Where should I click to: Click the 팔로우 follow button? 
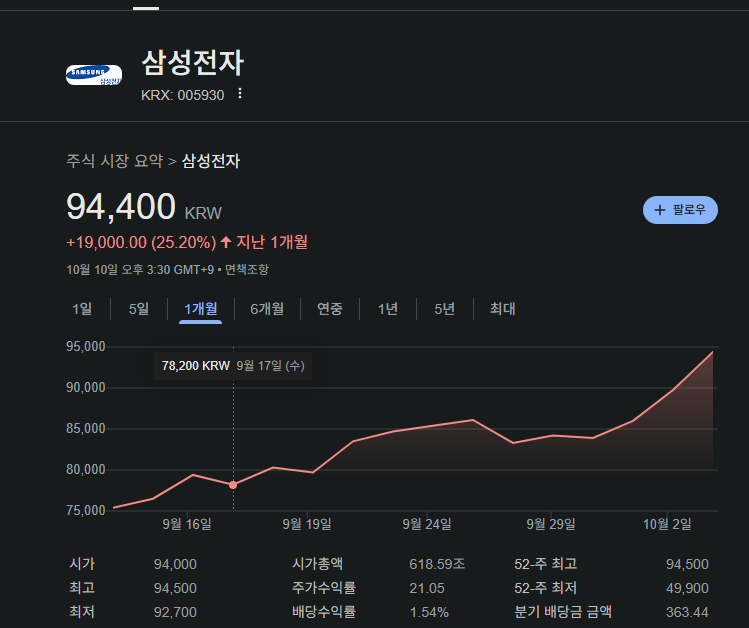(x=680, y=210)
